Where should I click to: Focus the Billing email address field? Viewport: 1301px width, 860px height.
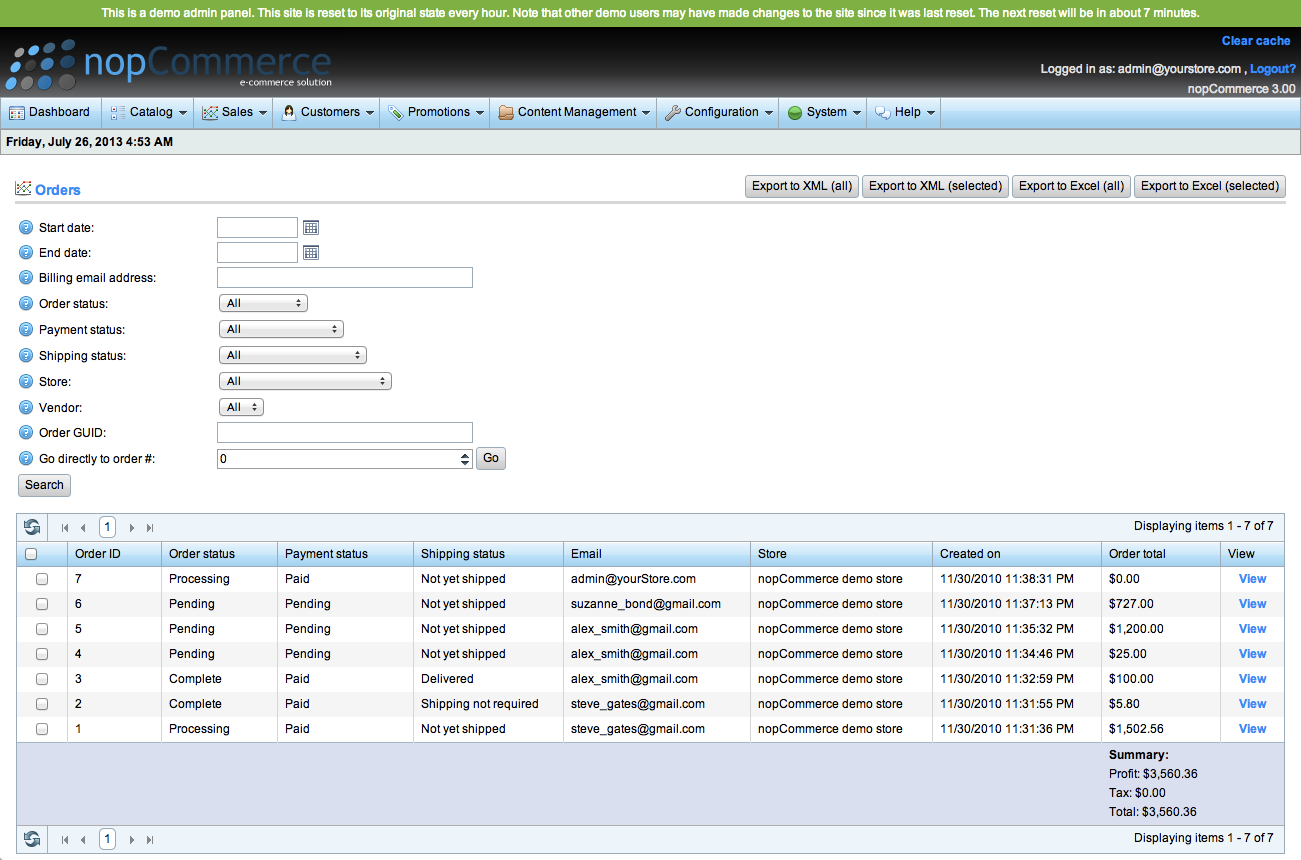(344, 278)
